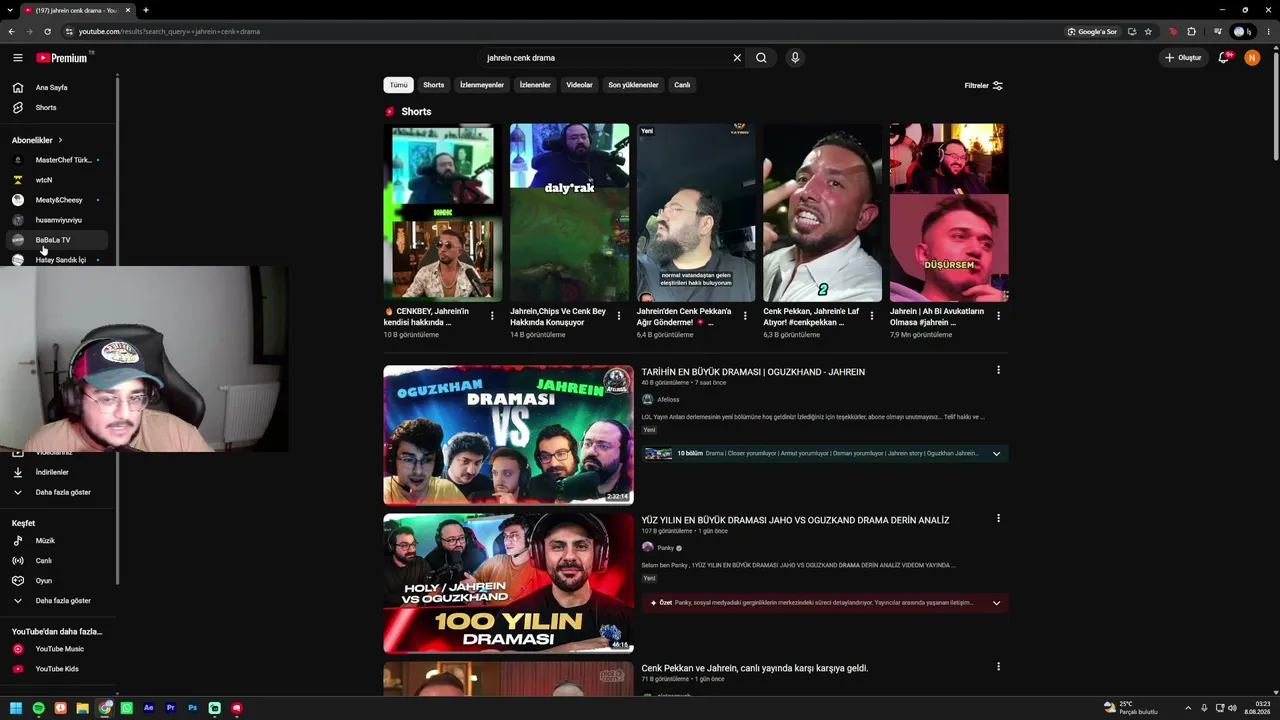This screenshot has width=1280, height=720.
Task: Open MasterChef Türkiye subscription channel
Action: 58,160
